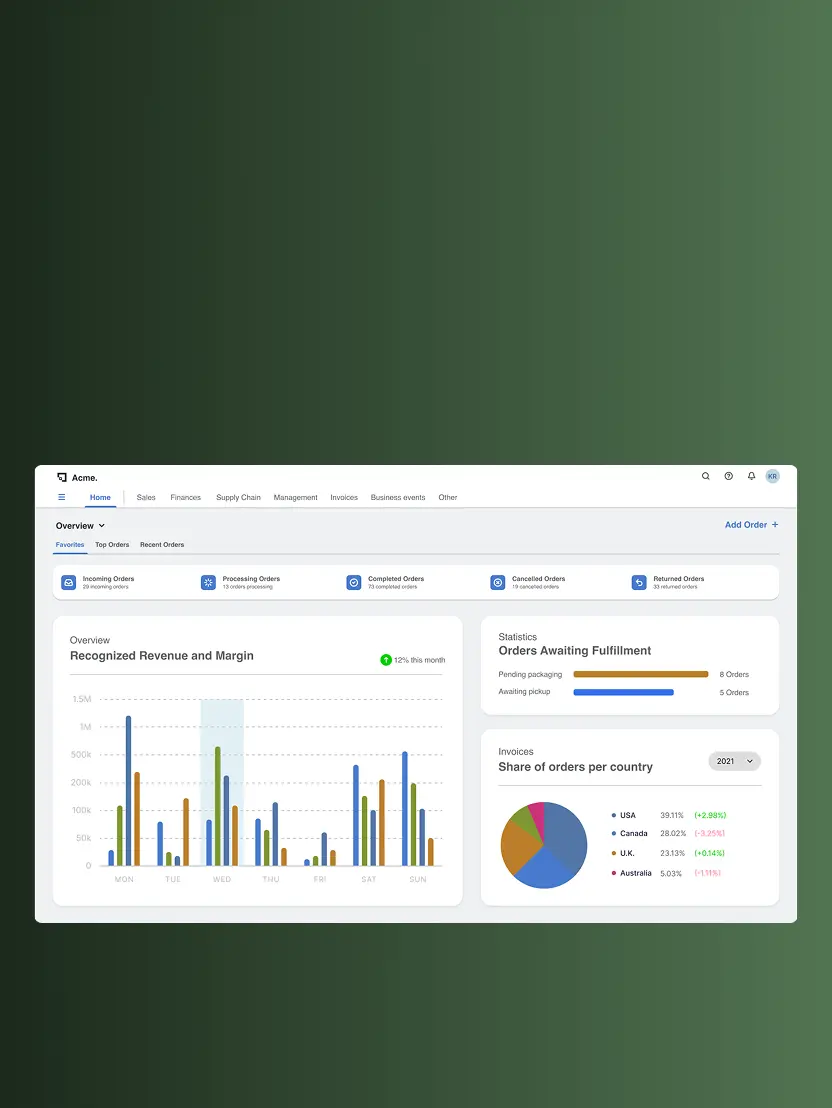The height and width of the screenshot is (1108, 832).
Task: Open the KR user avatar
Action: [773, 476]
